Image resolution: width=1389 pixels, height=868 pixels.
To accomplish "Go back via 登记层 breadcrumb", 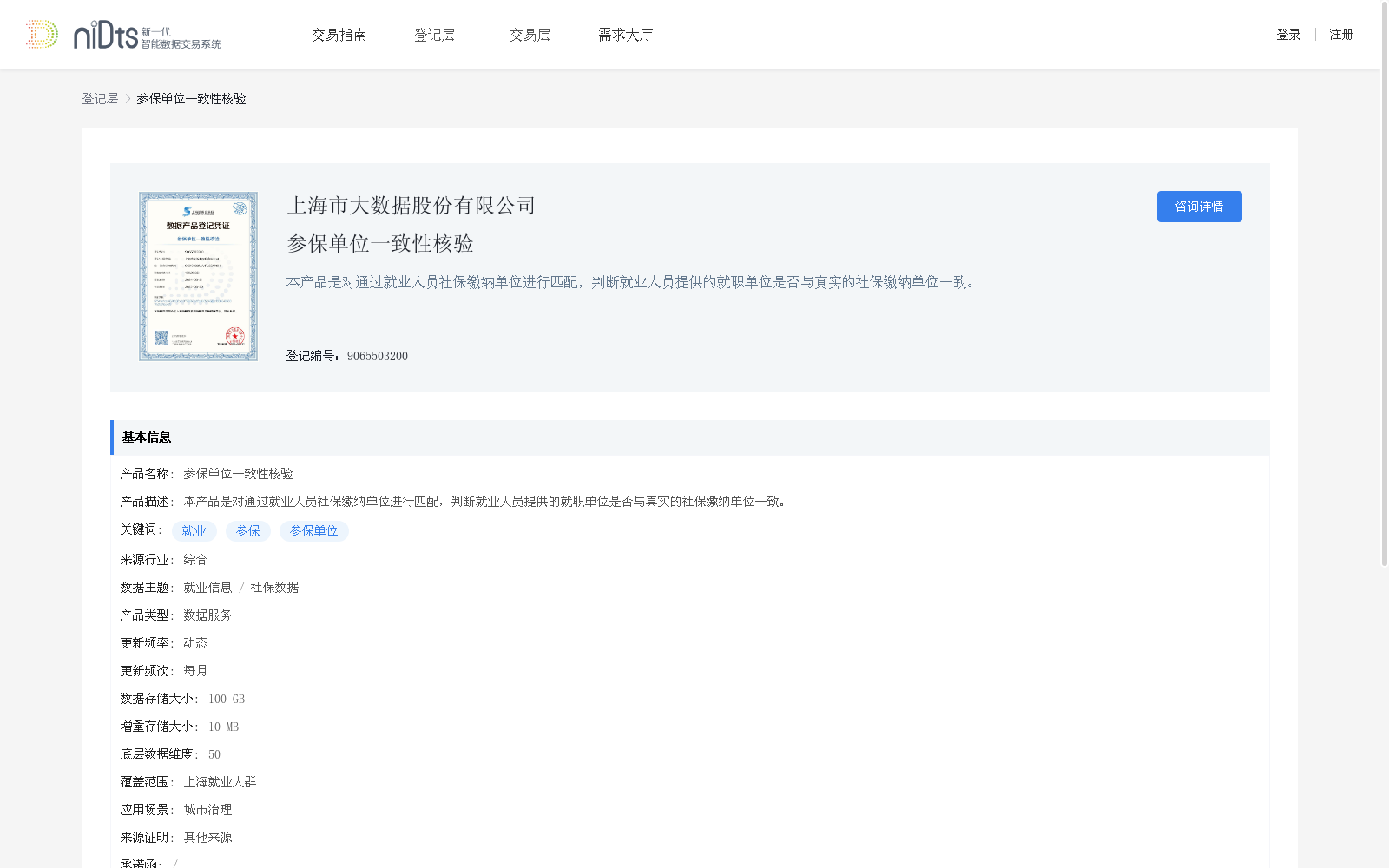I will pyautogui.click(x=100, y=99).
